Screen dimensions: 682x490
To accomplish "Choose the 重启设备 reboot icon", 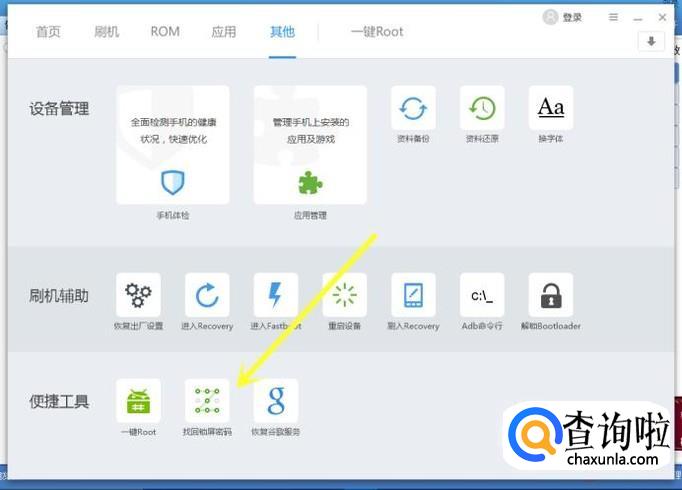I will (344, 295).
